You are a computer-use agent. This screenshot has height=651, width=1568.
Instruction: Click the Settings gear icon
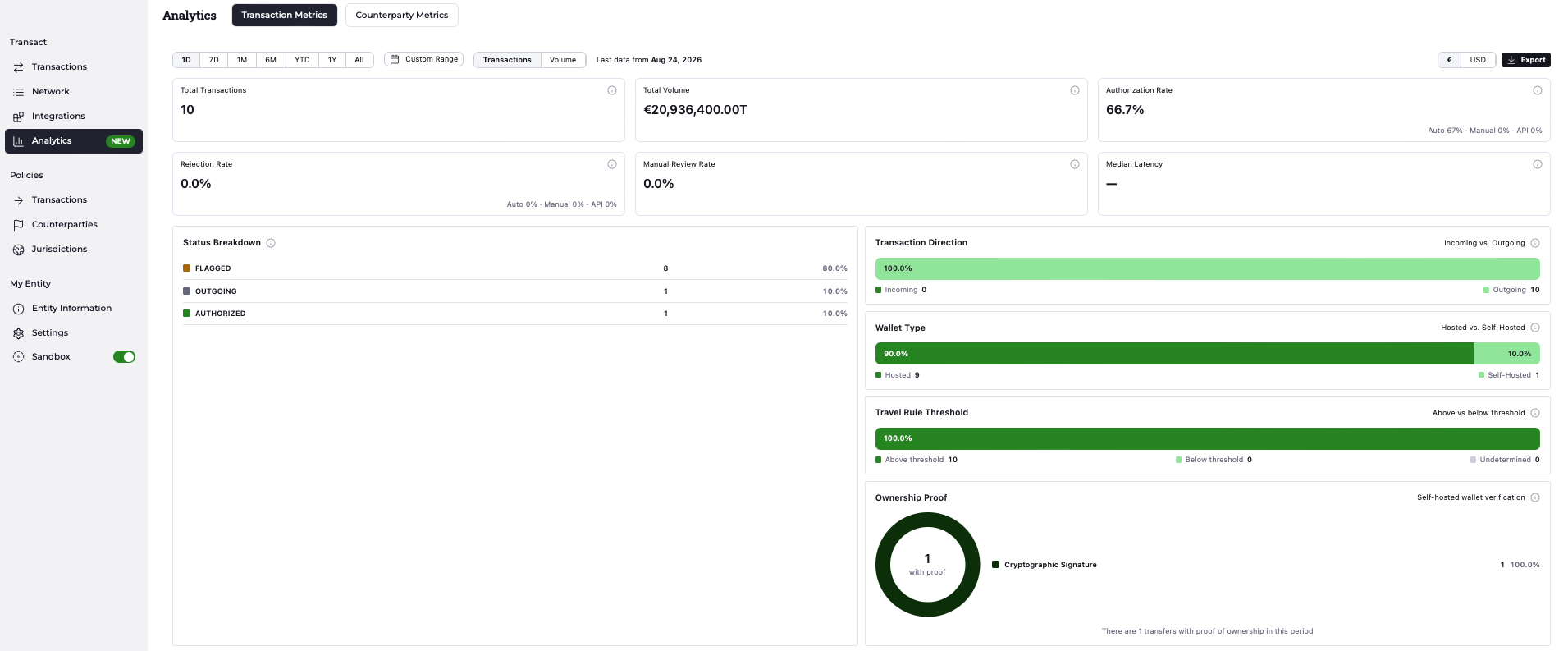[x=18, y=333]
